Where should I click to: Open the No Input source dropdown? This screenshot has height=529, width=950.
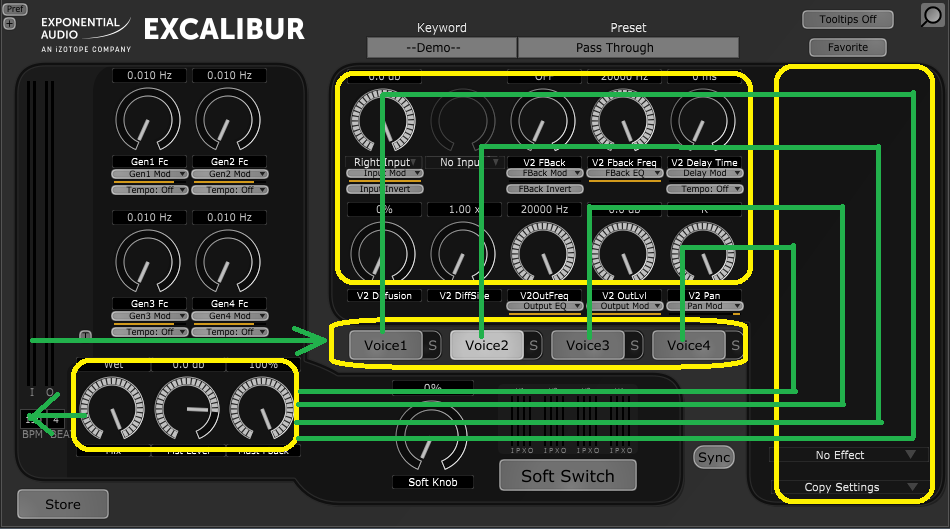point(464,162)
